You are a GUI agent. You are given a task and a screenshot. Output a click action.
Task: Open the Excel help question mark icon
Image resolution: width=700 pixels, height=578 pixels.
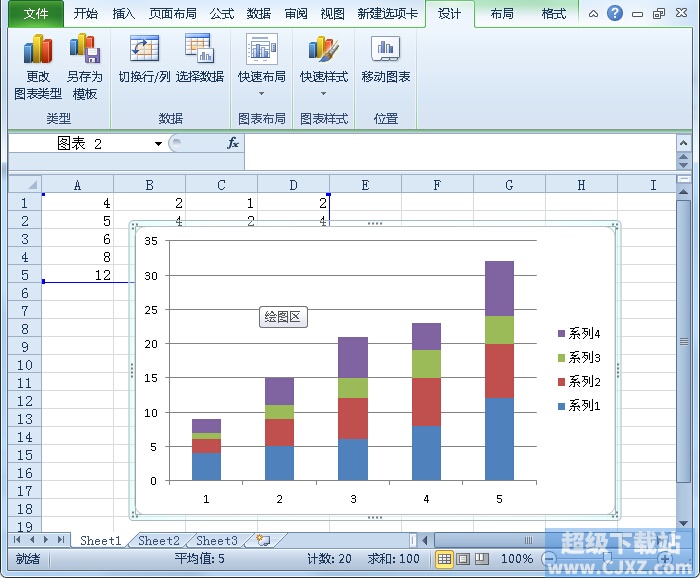pyautogui.click(x=615, y=13)
